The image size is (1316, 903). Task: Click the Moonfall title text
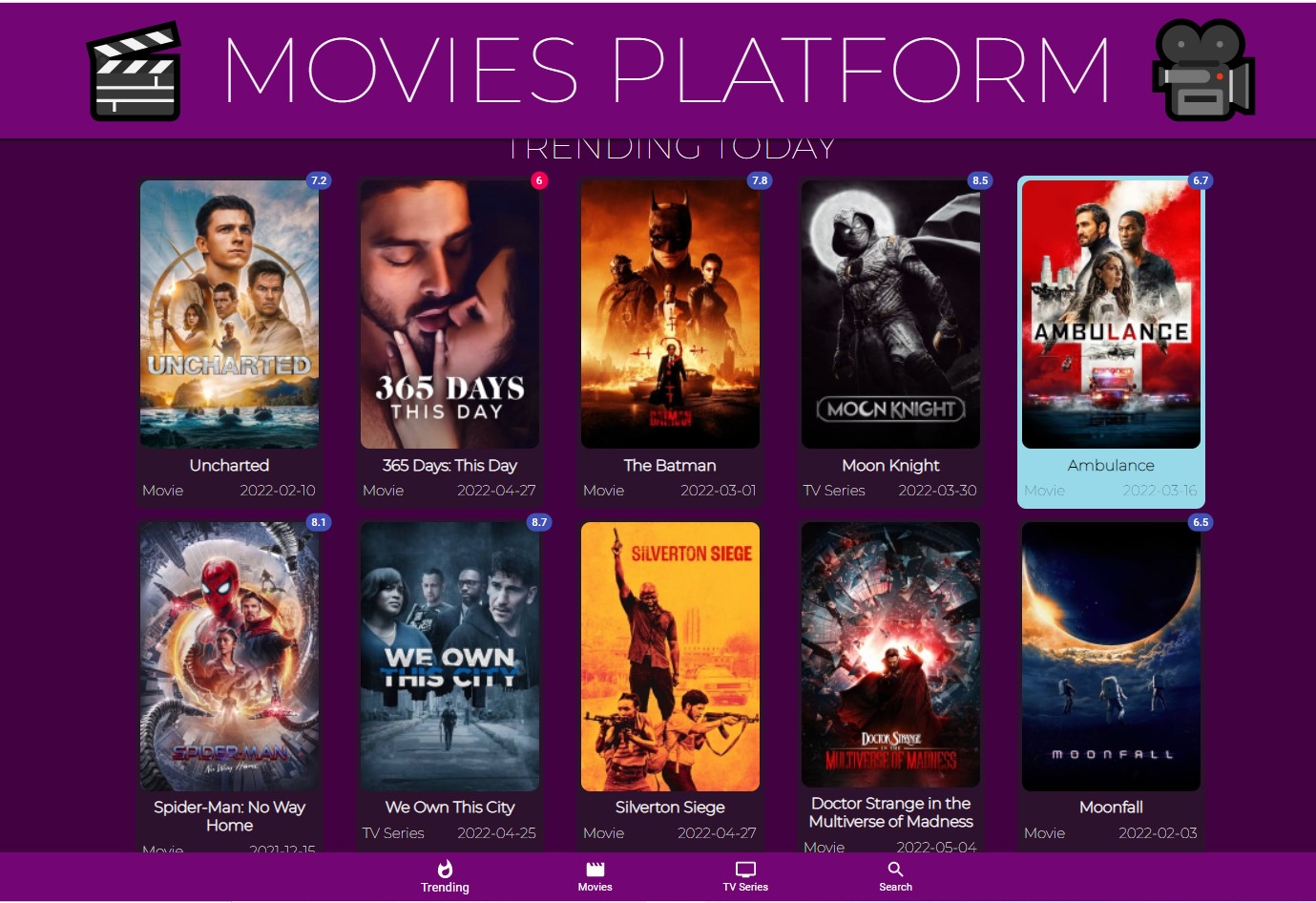coord(1111,808)
